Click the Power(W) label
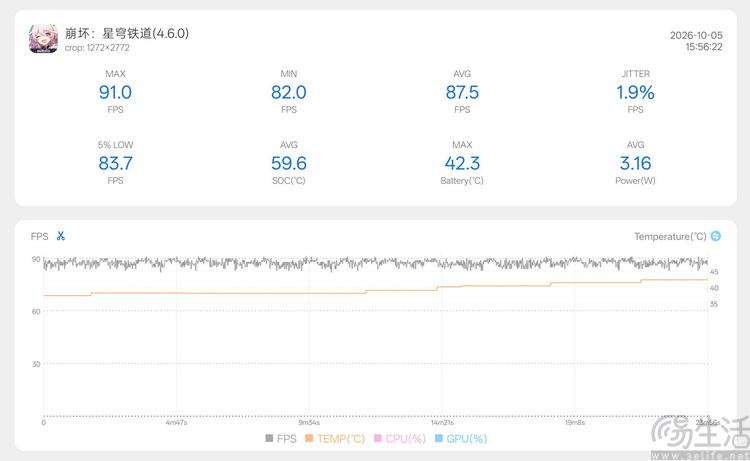Image resolution: width=750 pixels, height=461 pixels. (635, 181)
